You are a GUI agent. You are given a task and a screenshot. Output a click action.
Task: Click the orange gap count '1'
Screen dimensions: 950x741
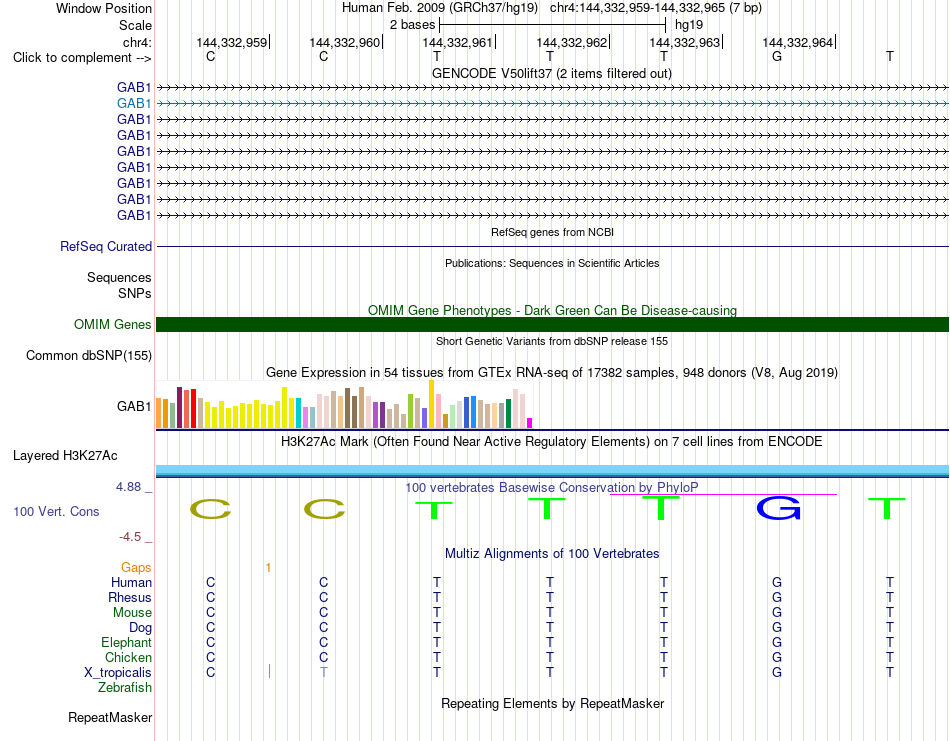coord(268,568)
